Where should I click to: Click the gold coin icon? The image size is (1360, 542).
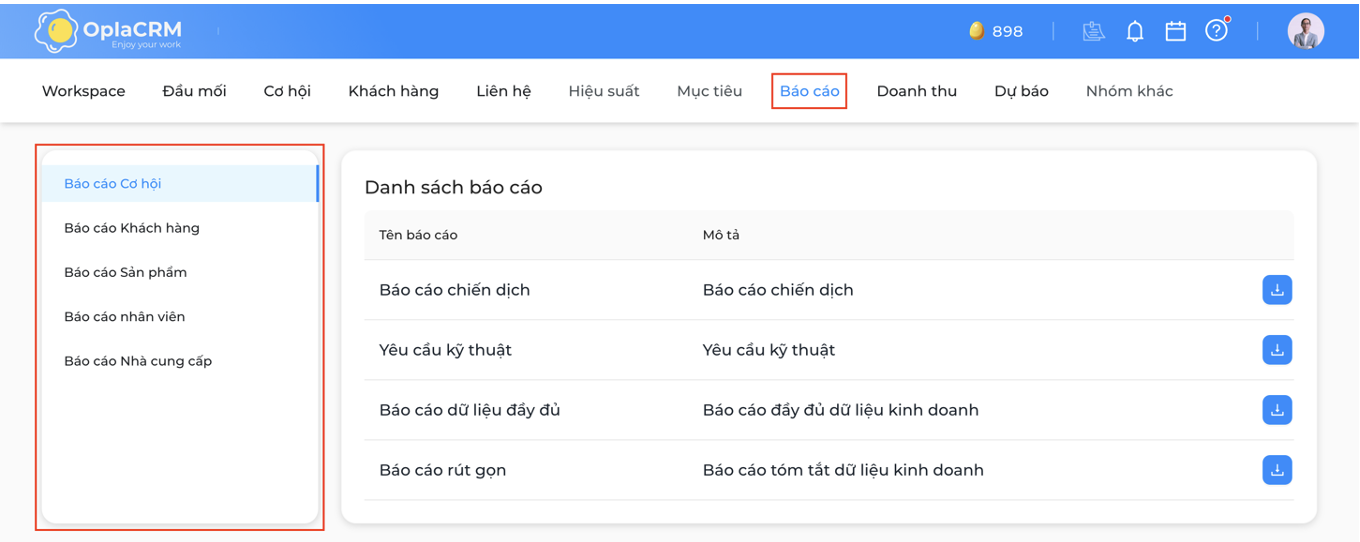tap(976, 31)
